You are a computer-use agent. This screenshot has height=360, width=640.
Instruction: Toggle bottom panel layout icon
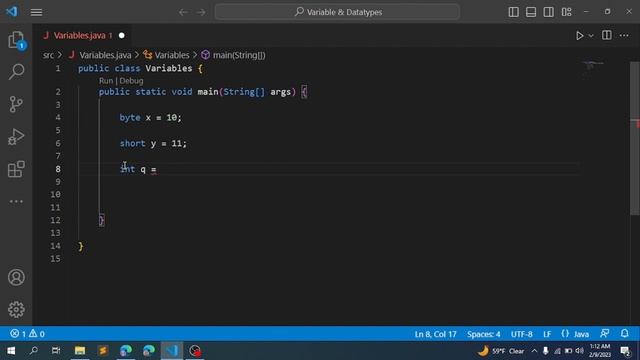(x=531, y=12)
